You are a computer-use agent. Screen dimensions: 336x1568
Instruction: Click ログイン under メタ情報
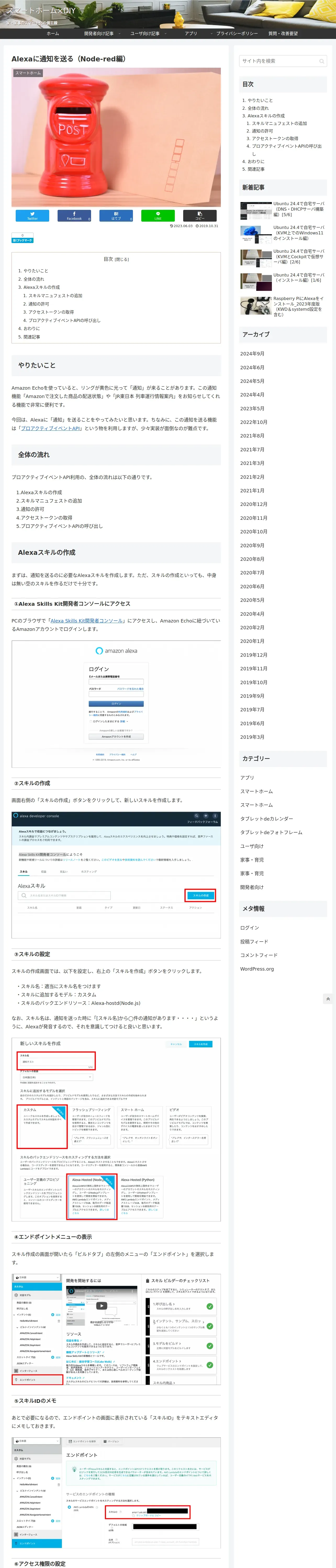249,928
